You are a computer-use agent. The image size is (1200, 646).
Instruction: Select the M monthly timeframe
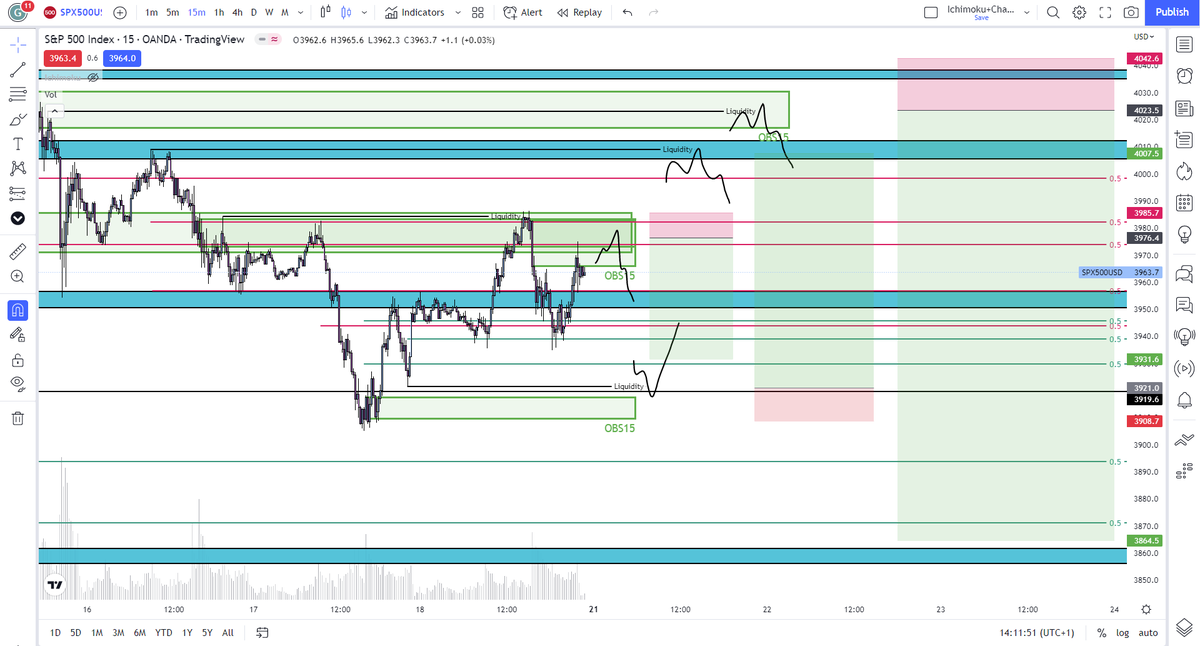(x=285, y=12)
